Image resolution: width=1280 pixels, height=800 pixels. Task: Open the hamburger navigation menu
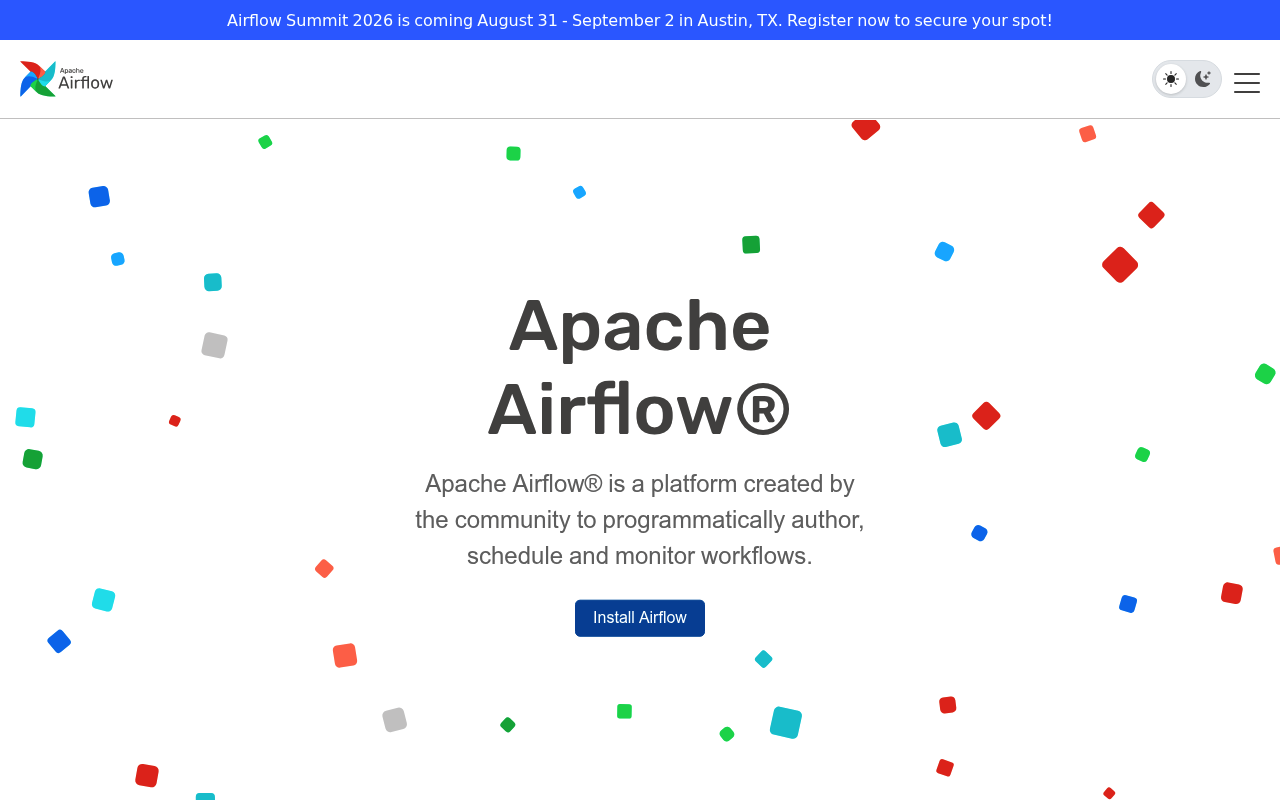(x=1247, y=83)
